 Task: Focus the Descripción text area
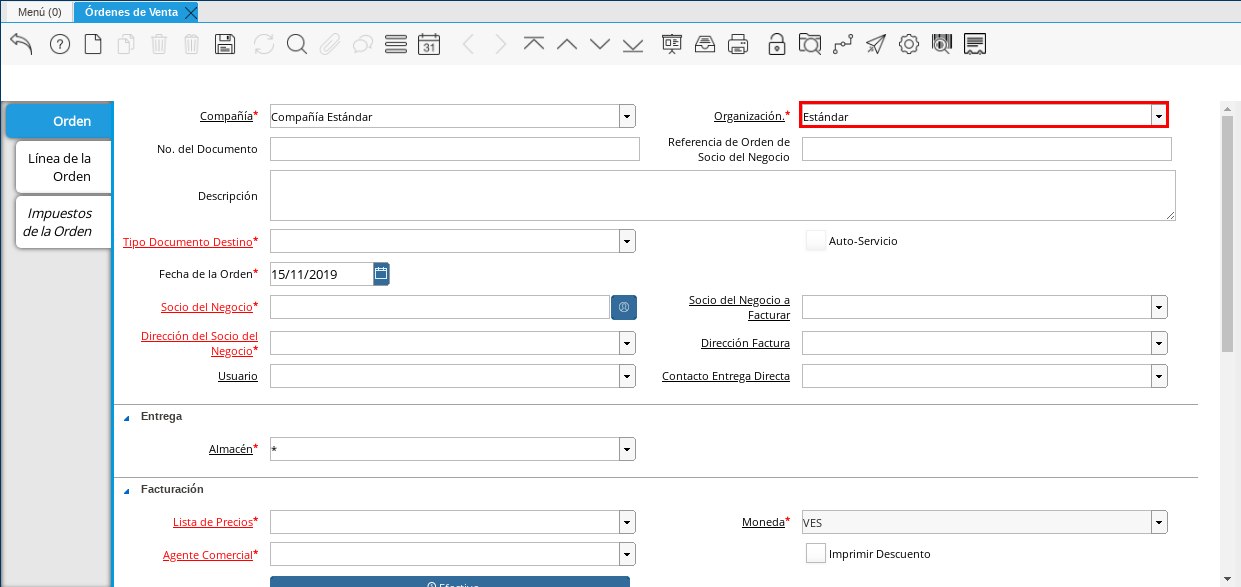click(722, 195)
